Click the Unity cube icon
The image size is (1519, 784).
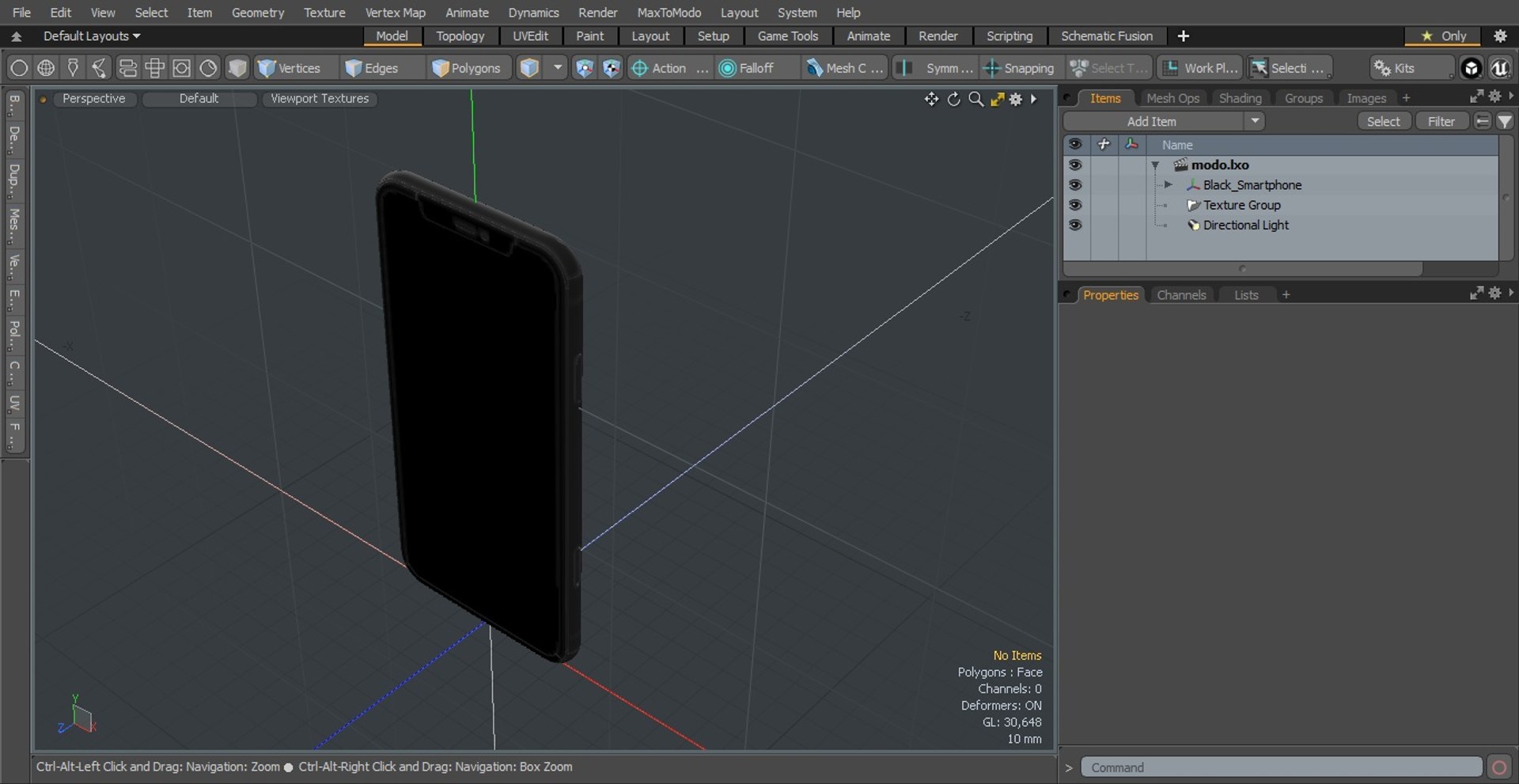(x=1471, y=68)
